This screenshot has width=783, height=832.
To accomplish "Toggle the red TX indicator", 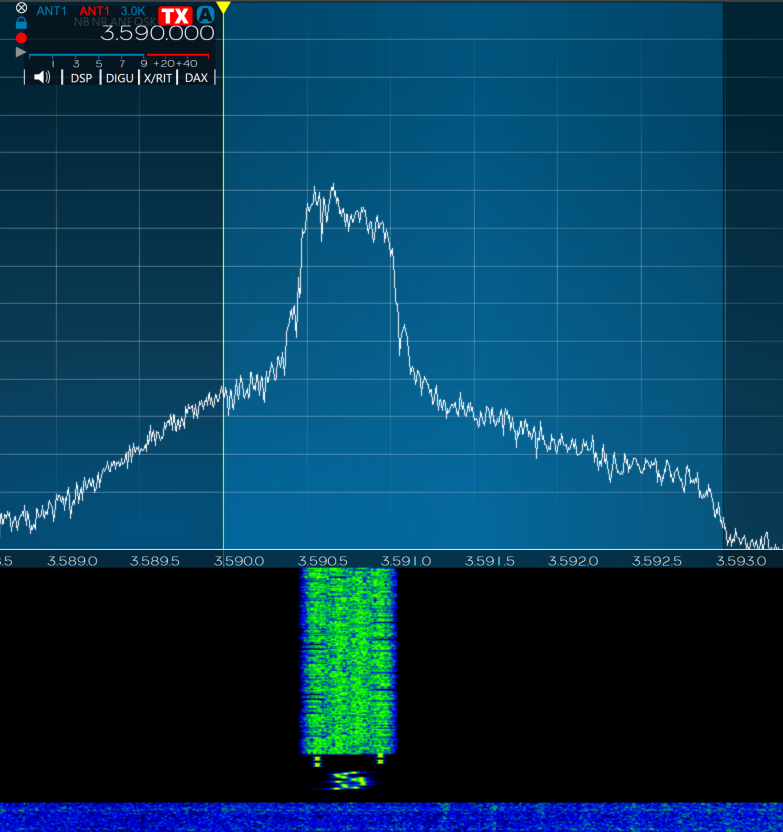I will tap(175, 15).
